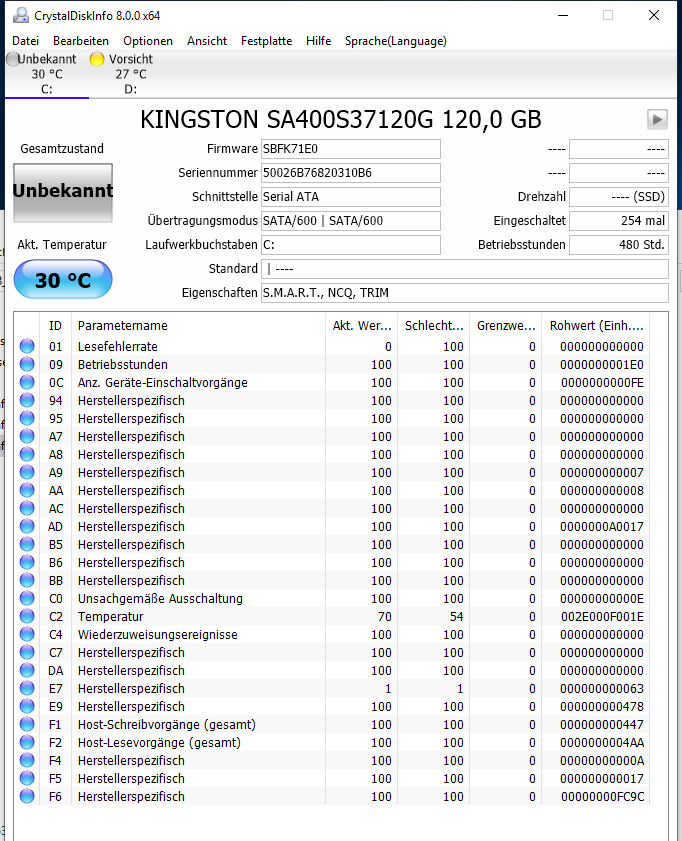Select the gray Unbekannt status circle for C:
682x841 pixels.
12,59
